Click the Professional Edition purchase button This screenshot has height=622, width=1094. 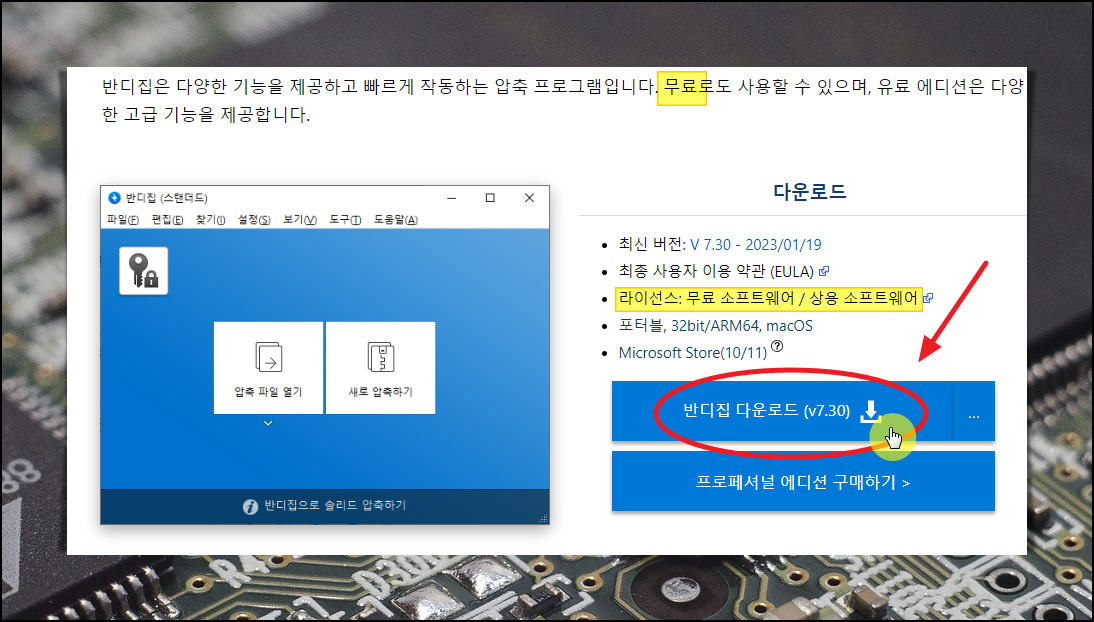(803, 482)
